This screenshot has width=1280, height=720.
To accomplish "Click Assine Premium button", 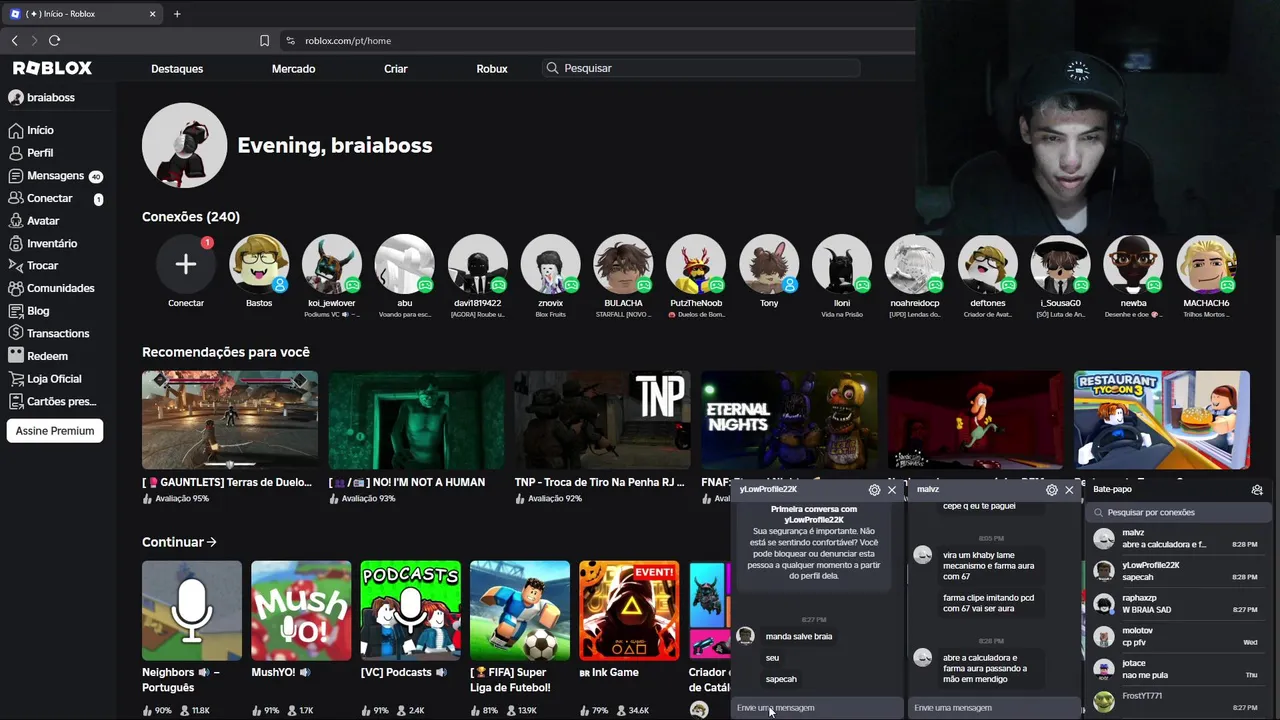I will point(55,431).
